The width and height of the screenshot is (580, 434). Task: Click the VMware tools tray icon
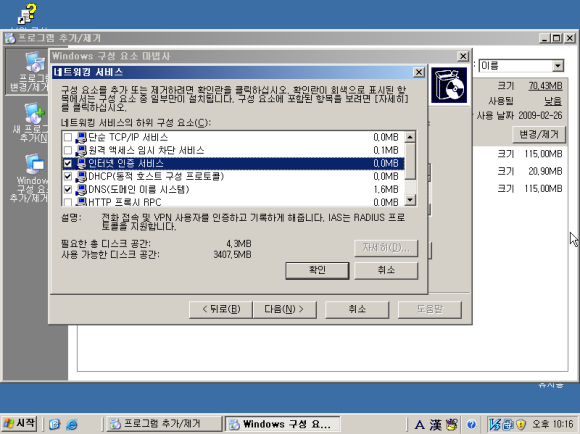click(x=495, y=424)
